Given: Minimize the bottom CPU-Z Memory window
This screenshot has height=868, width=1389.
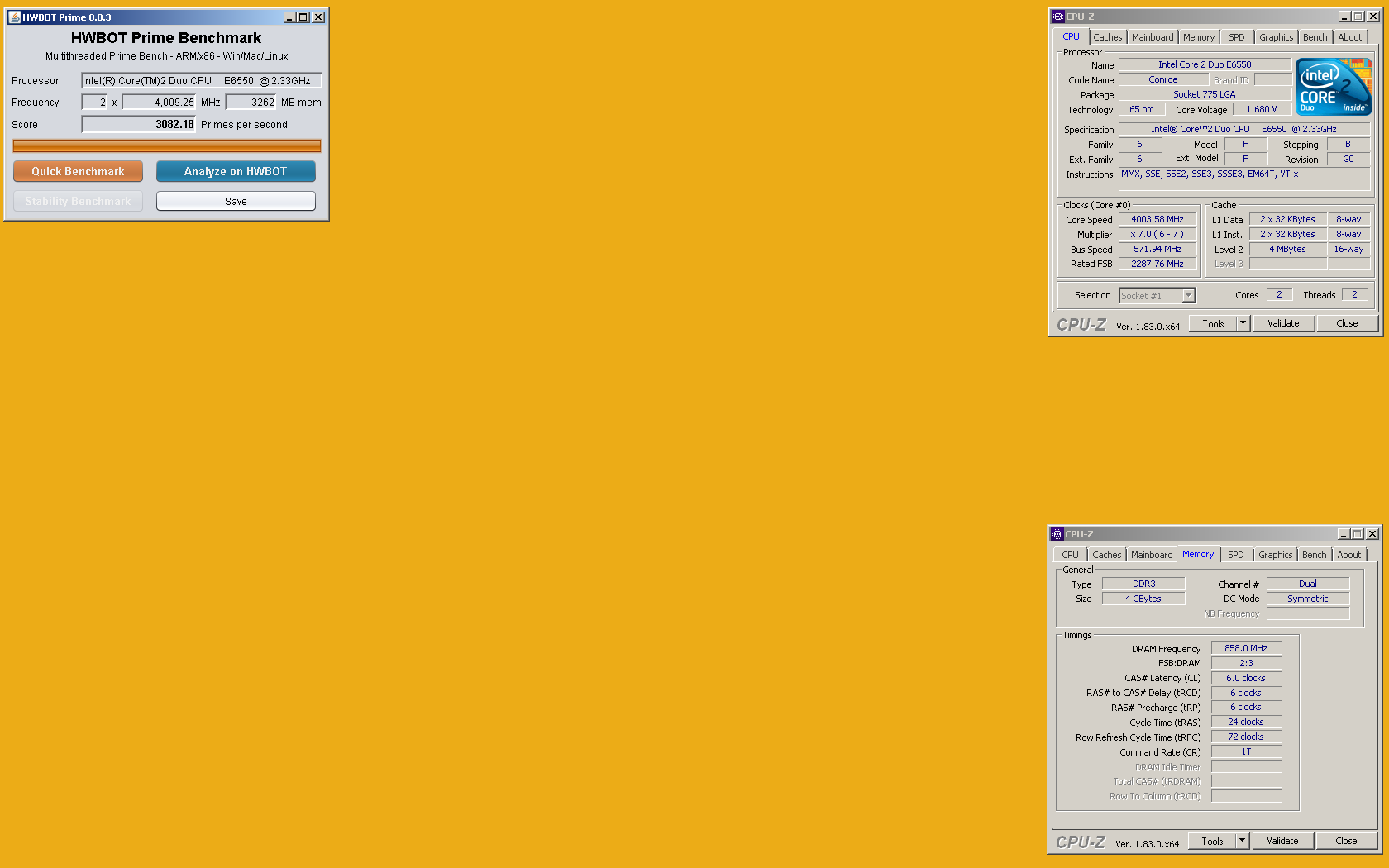Looking at the screenshot, I should coord(1344,534).
